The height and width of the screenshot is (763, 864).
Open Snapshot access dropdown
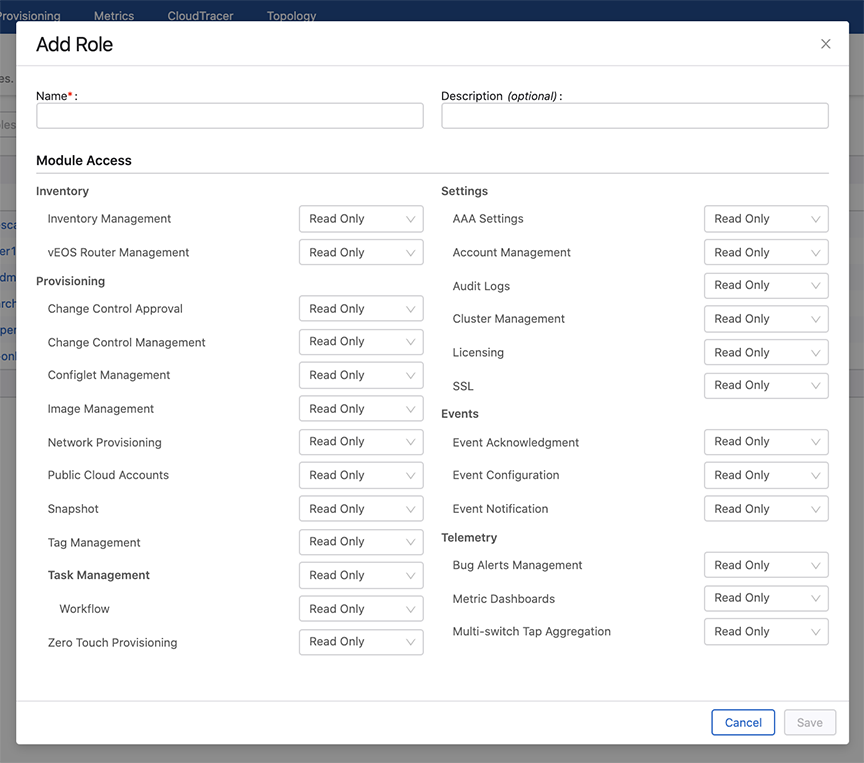(x=361, y=508)
